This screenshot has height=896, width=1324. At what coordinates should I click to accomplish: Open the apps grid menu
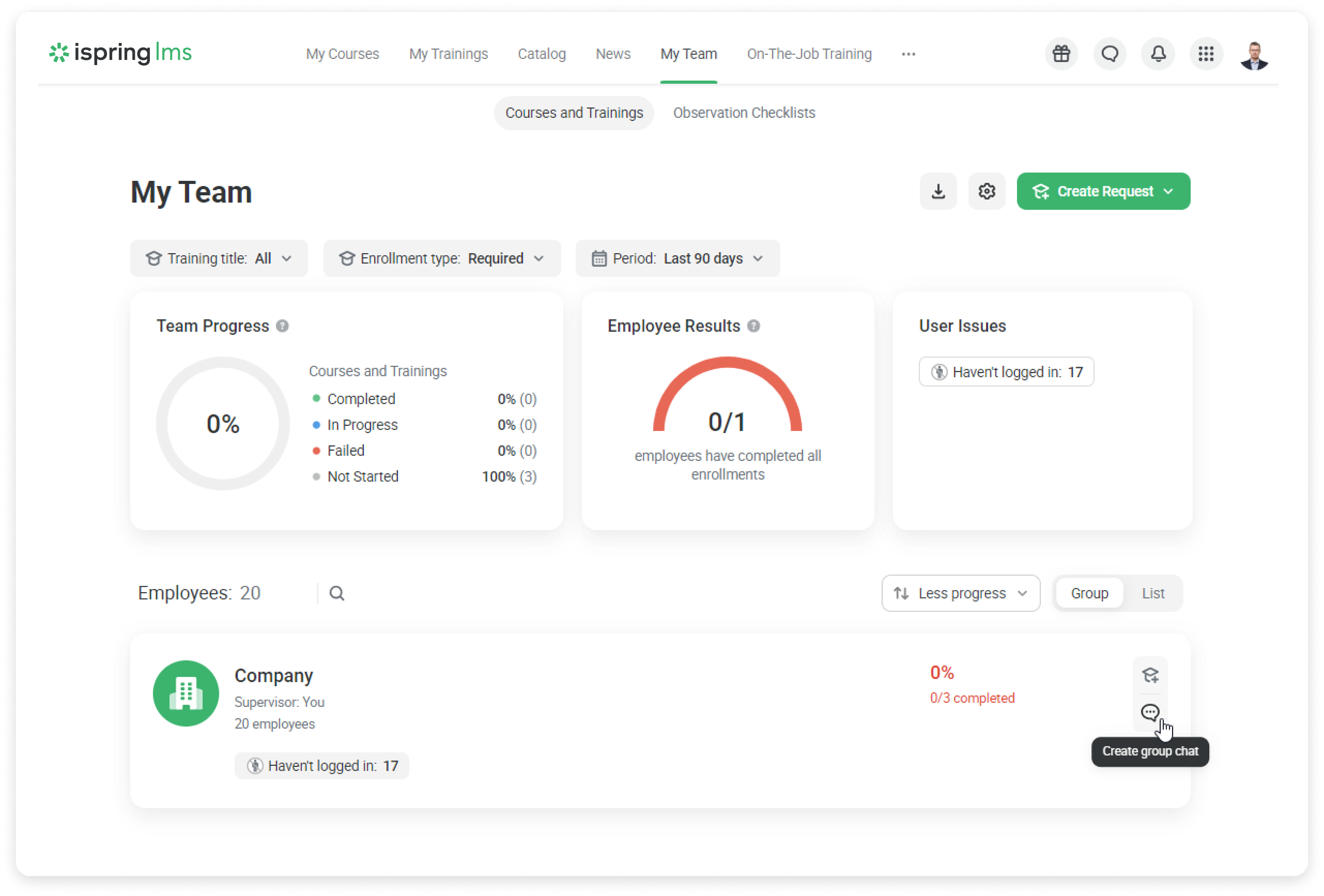1206,54
